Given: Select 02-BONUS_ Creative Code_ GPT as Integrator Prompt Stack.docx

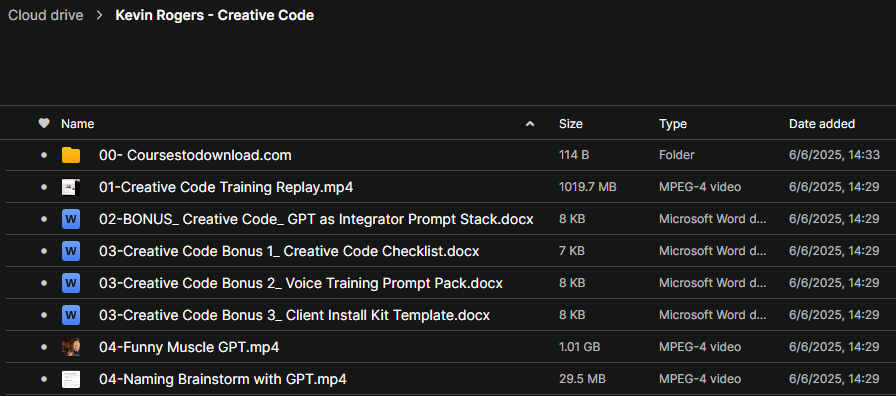Looking at the screenshot, I should [316, 219].
